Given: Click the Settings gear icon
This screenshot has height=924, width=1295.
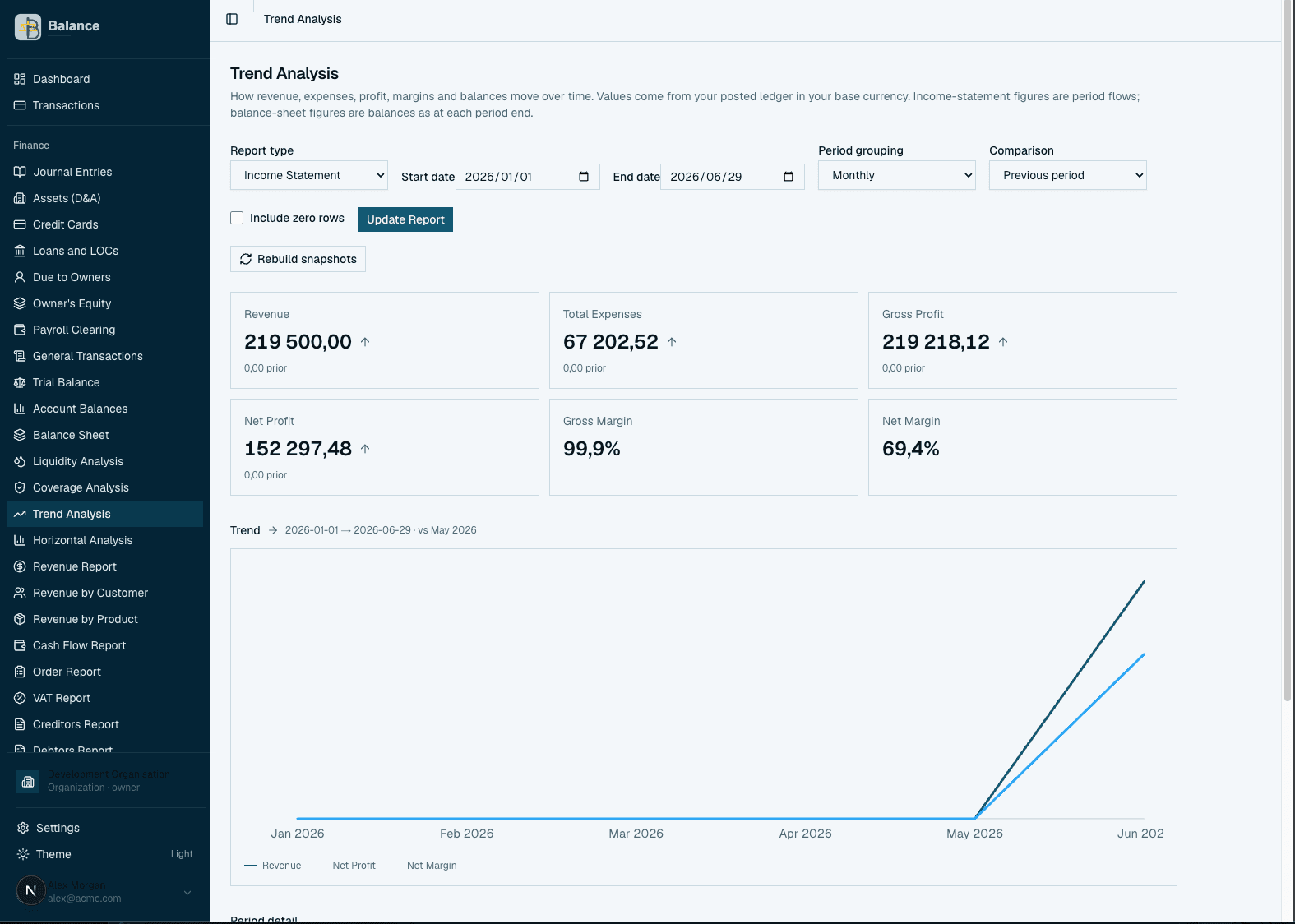Looking at the screenshot, I should (23, 828).
